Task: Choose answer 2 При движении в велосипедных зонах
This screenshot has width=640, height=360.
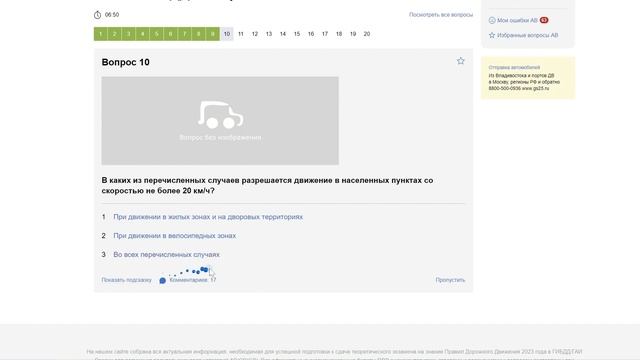Action: coord(174,236)
